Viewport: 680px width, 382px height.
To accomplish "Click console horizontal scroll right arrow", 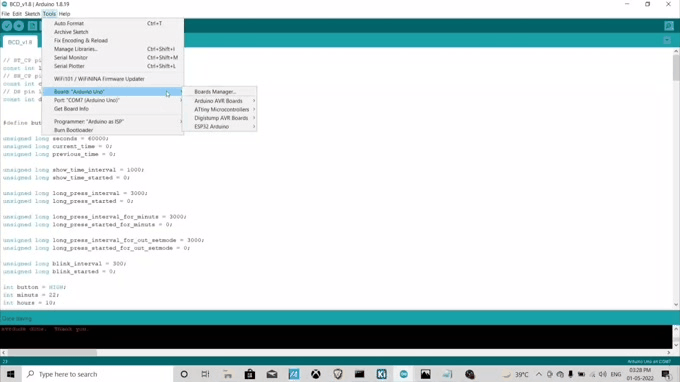I will [668, 353].
